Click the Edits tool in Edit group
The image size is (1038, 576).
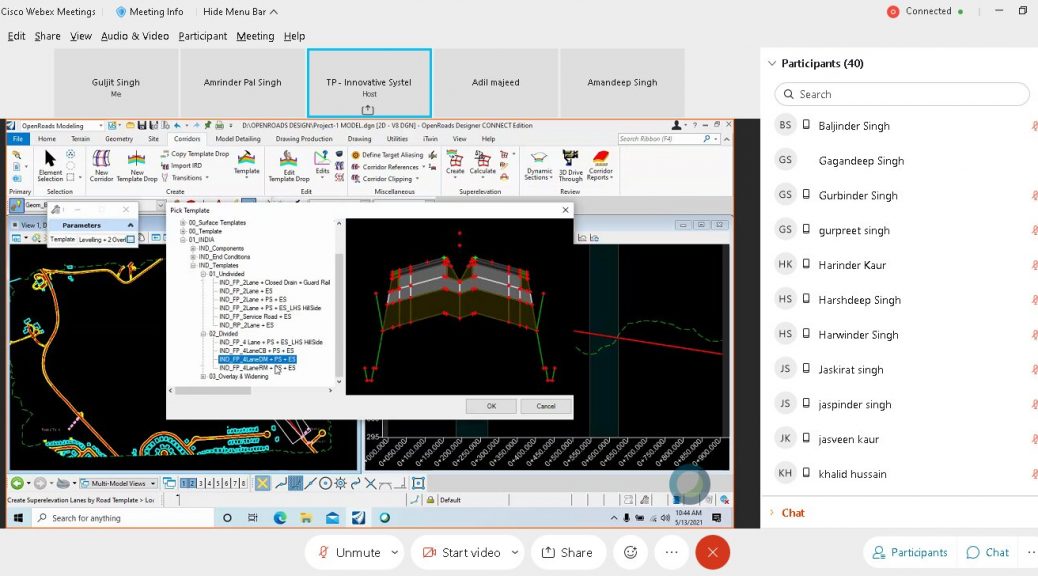coord(322,162)
